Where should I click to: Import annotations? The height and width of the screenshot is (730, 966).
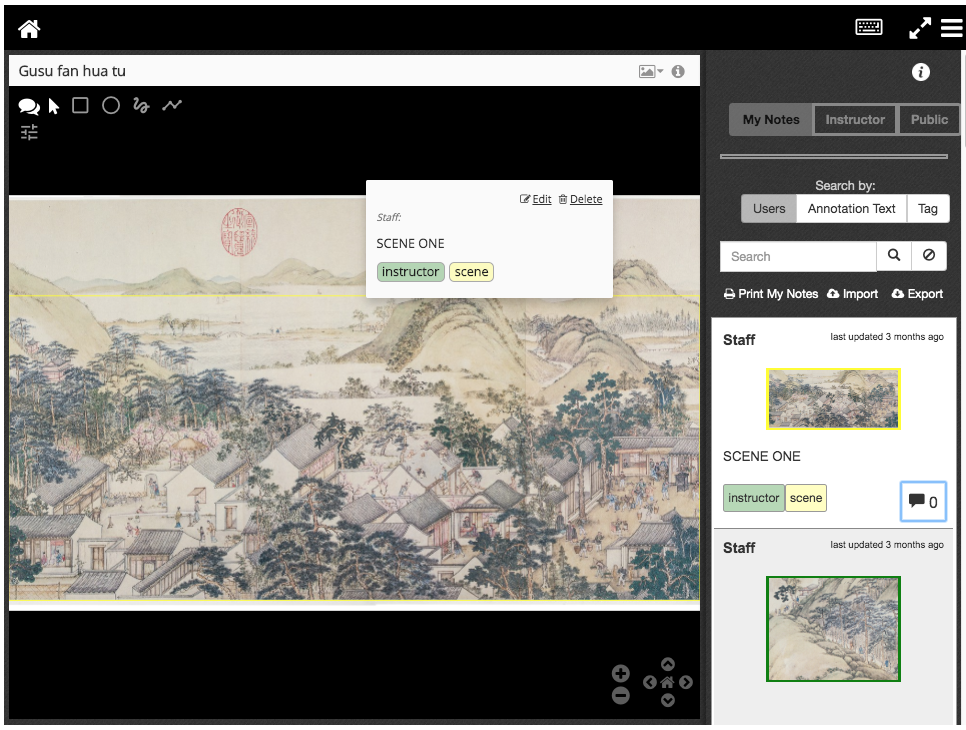853,294
